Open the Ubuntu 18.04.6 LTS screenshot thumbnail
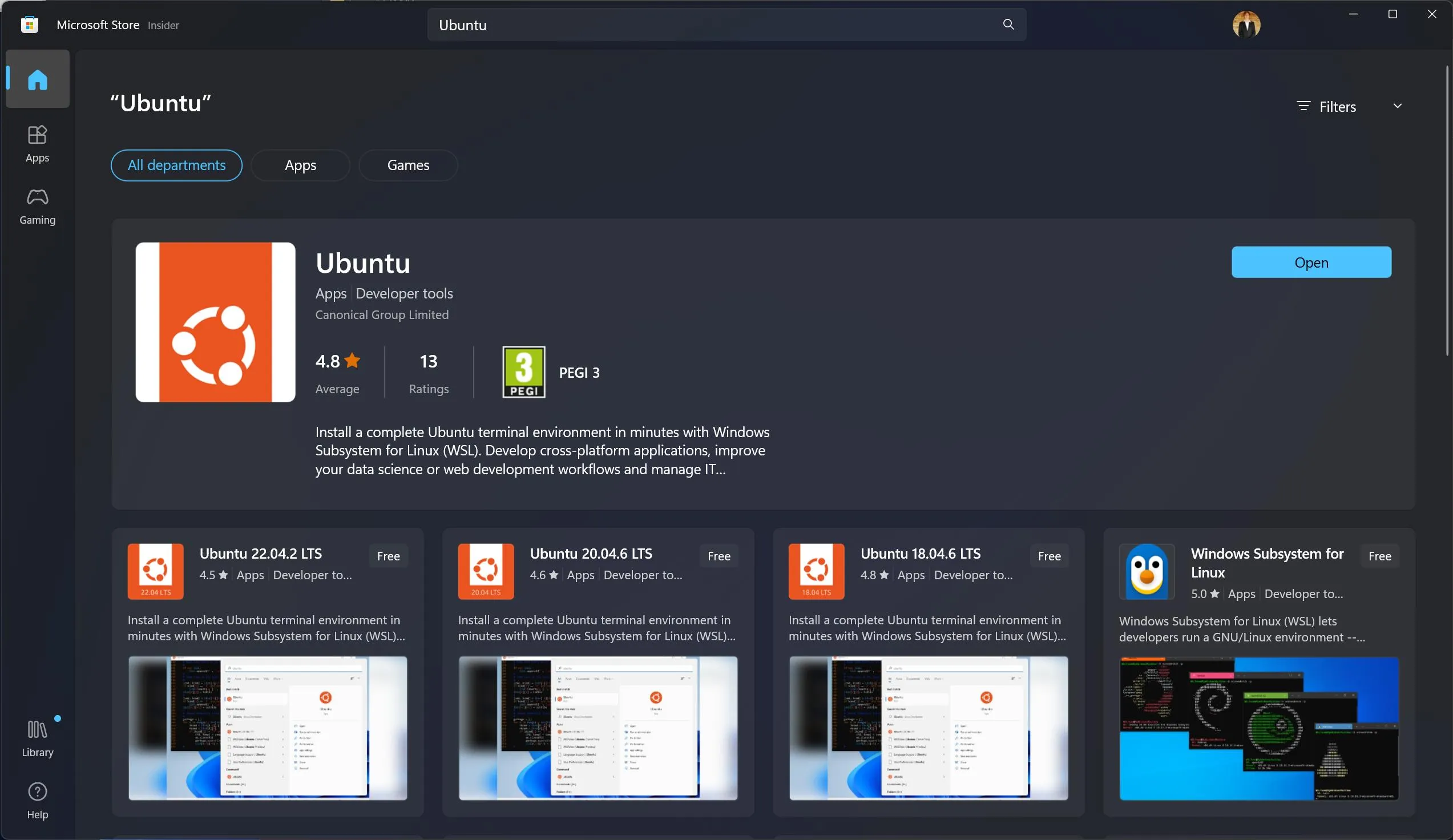The height and width of the screenshot is (840, 1453). click(x=928, y=728)
